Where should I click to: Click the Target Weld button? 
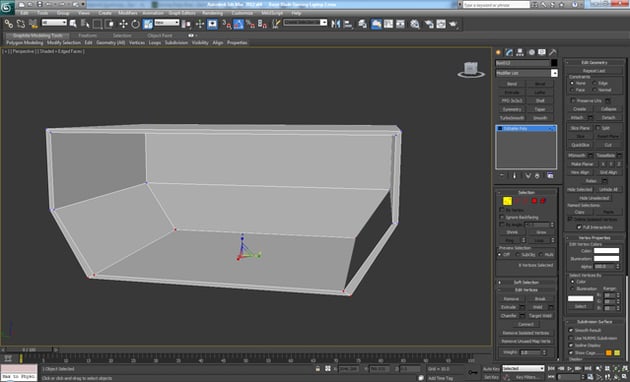tap(540, 316)
